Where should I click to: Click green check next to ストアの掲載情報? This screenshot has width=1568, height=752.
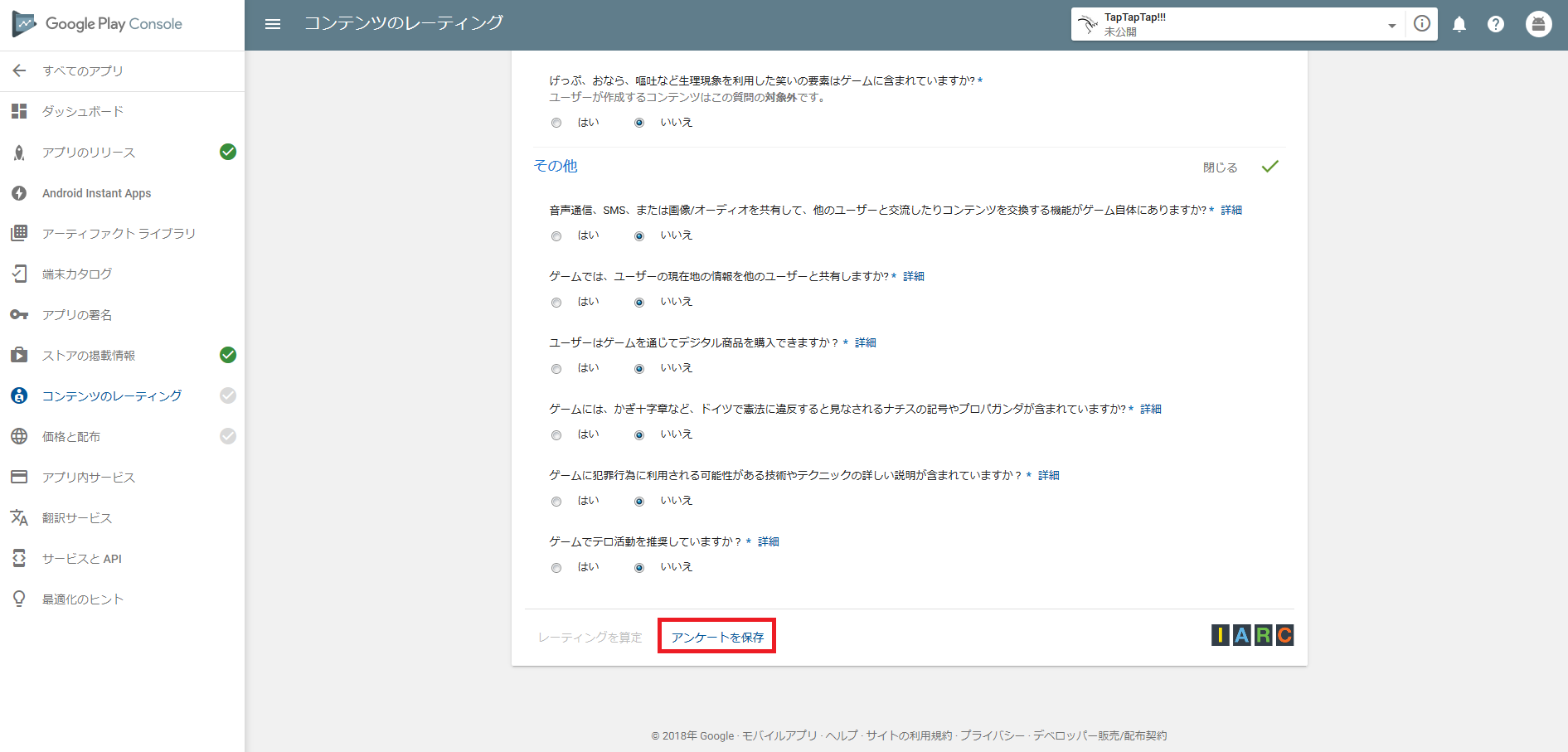click(228, 355)
